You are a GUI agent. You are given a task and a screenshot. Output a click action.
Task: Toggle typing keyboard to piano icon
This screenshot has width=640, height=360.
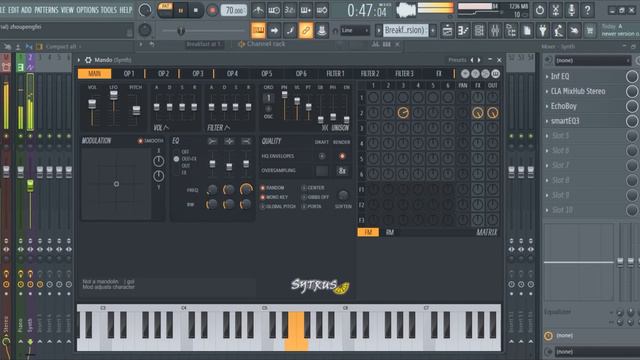(258, 30)
